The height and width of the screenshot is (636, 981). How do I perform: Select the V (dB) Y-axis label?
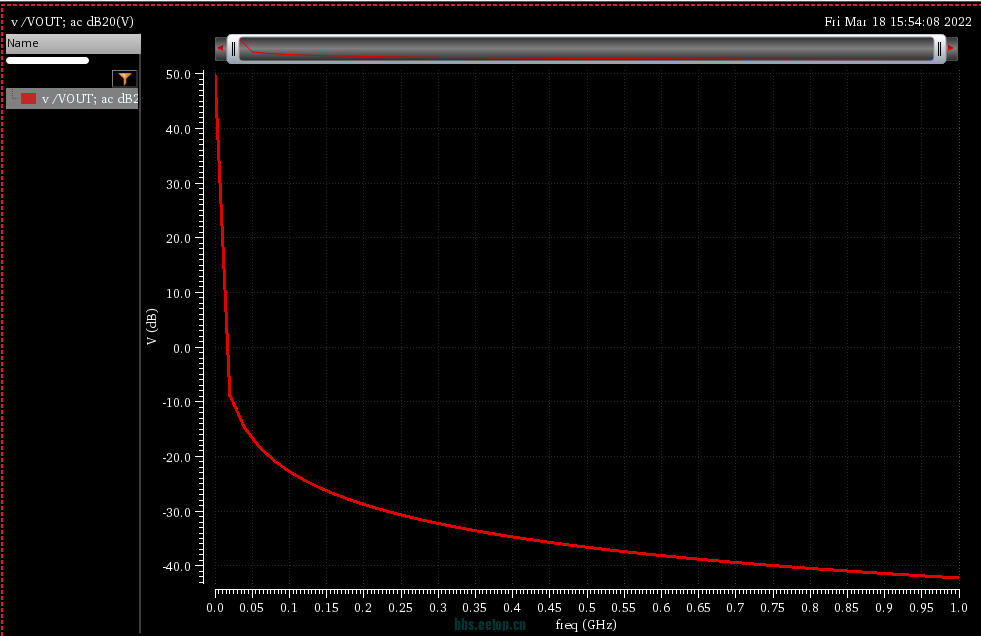[152, 327]
